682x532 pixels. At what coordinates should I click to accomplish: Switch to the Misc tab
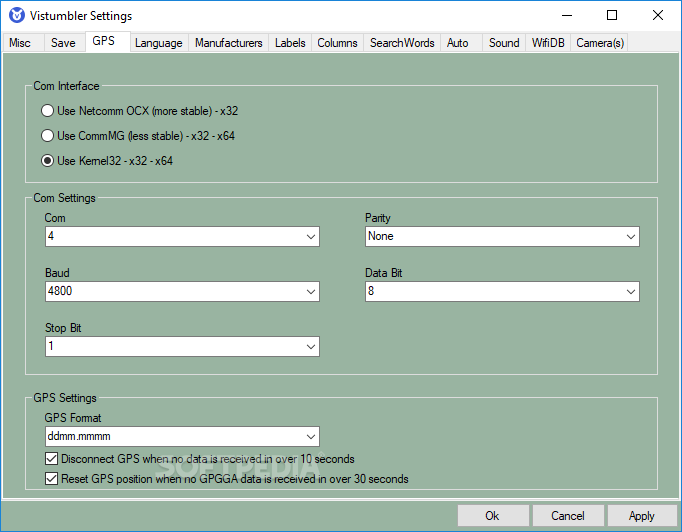point(23,43)
